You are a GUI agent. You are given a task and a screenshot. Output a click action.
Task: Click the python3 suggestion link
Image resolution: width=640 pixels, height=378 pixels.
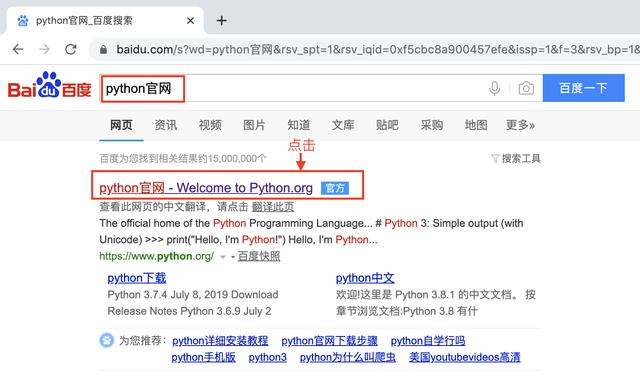click(x=267, y=357)
